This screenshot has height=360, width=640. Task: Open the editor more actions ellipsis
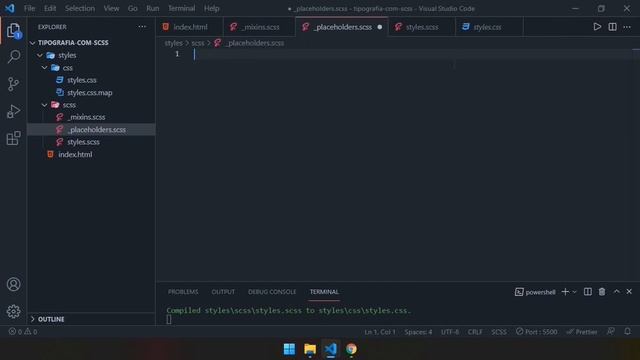tap(627, 27)
